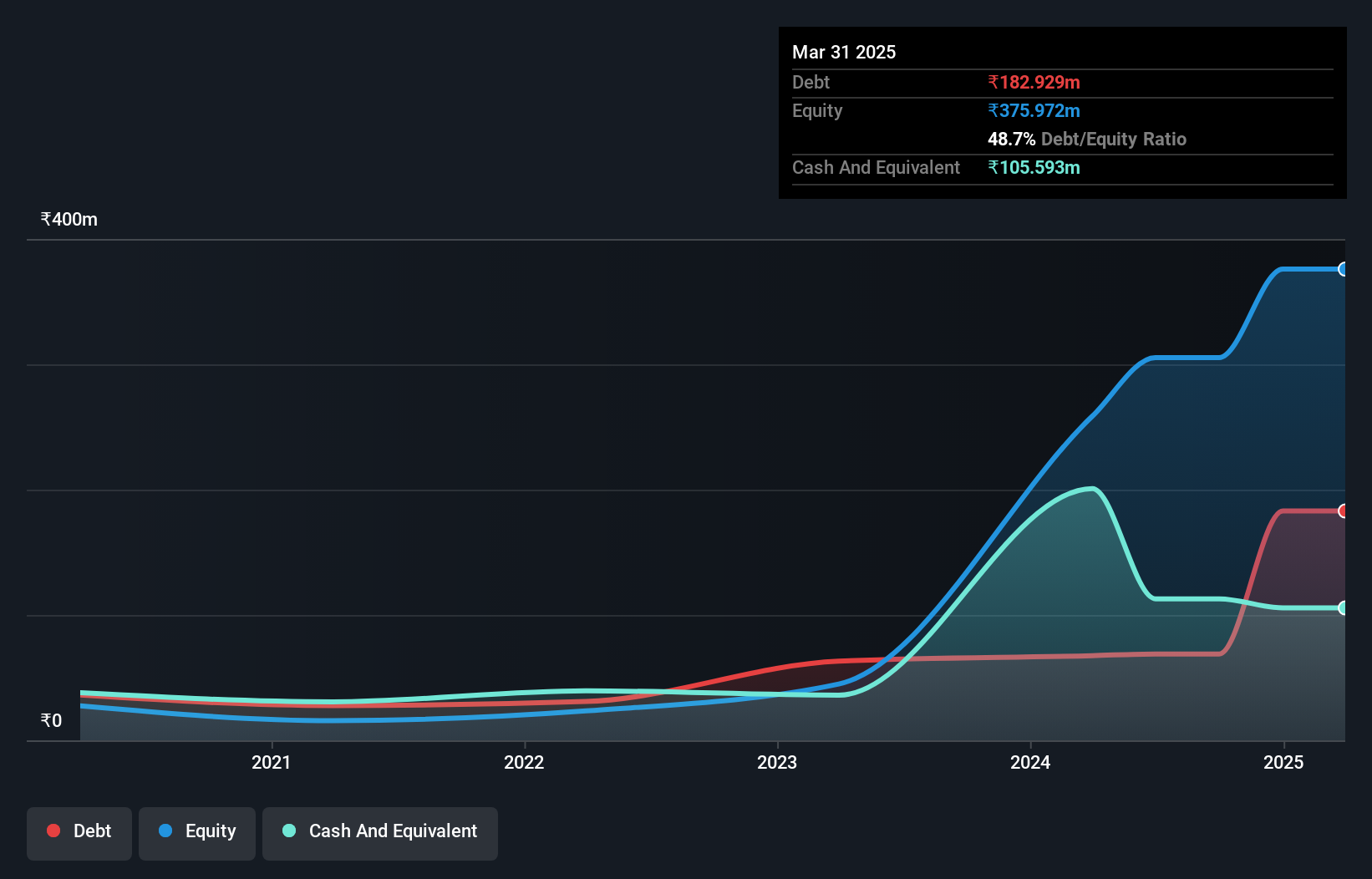Image resolution: width=1372 pixels, height=879 pixels.
Task: Click the 2024 x-axis label
Action: [1030, 762]
